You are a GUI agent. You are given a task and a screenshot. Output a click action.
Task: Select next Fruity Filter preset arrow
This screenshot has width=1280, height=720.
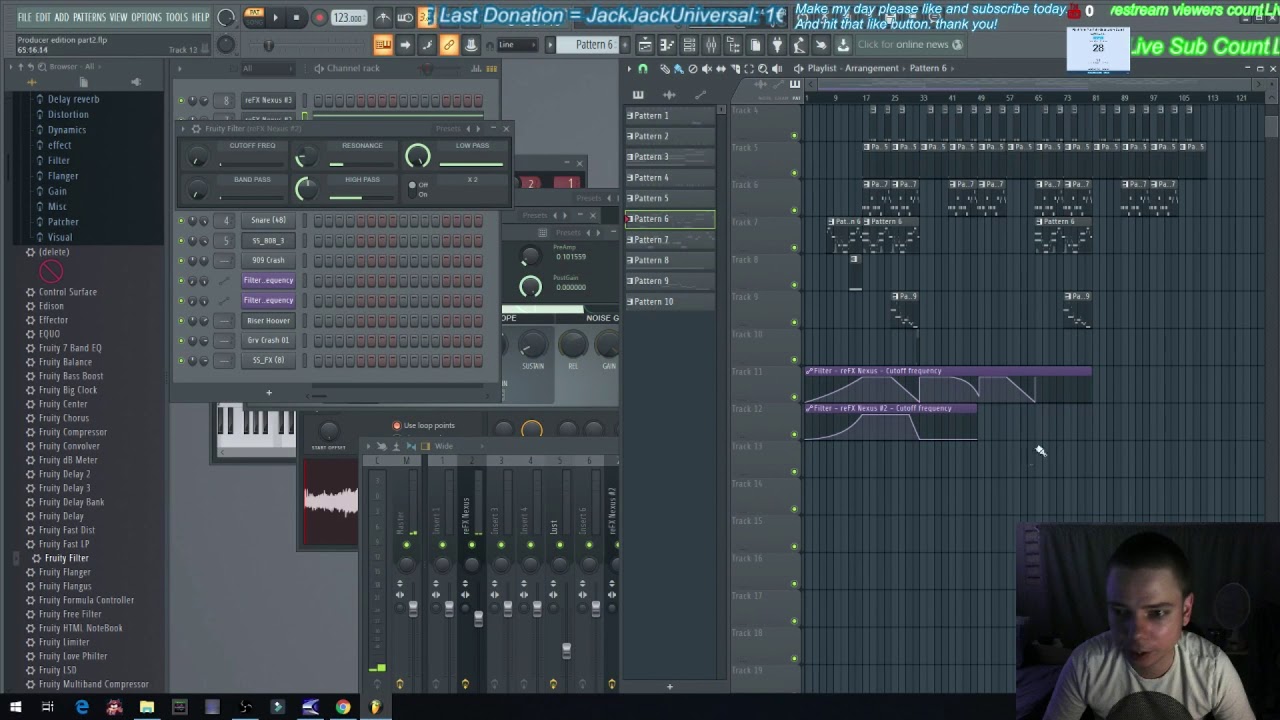point(478,129)
